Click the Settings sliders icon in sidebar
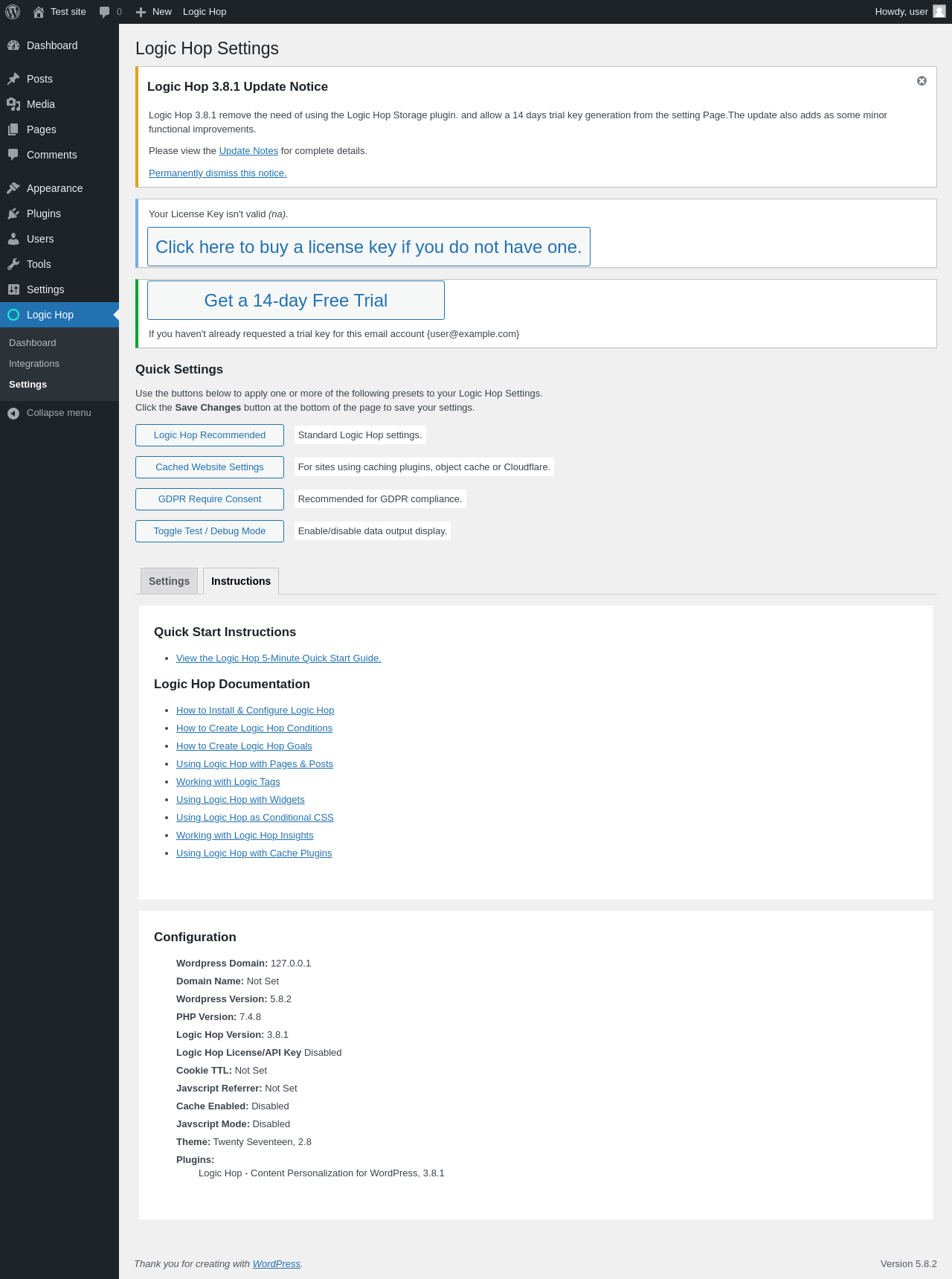The height and width of the screenshot is (1279, 952). (13, 289)
